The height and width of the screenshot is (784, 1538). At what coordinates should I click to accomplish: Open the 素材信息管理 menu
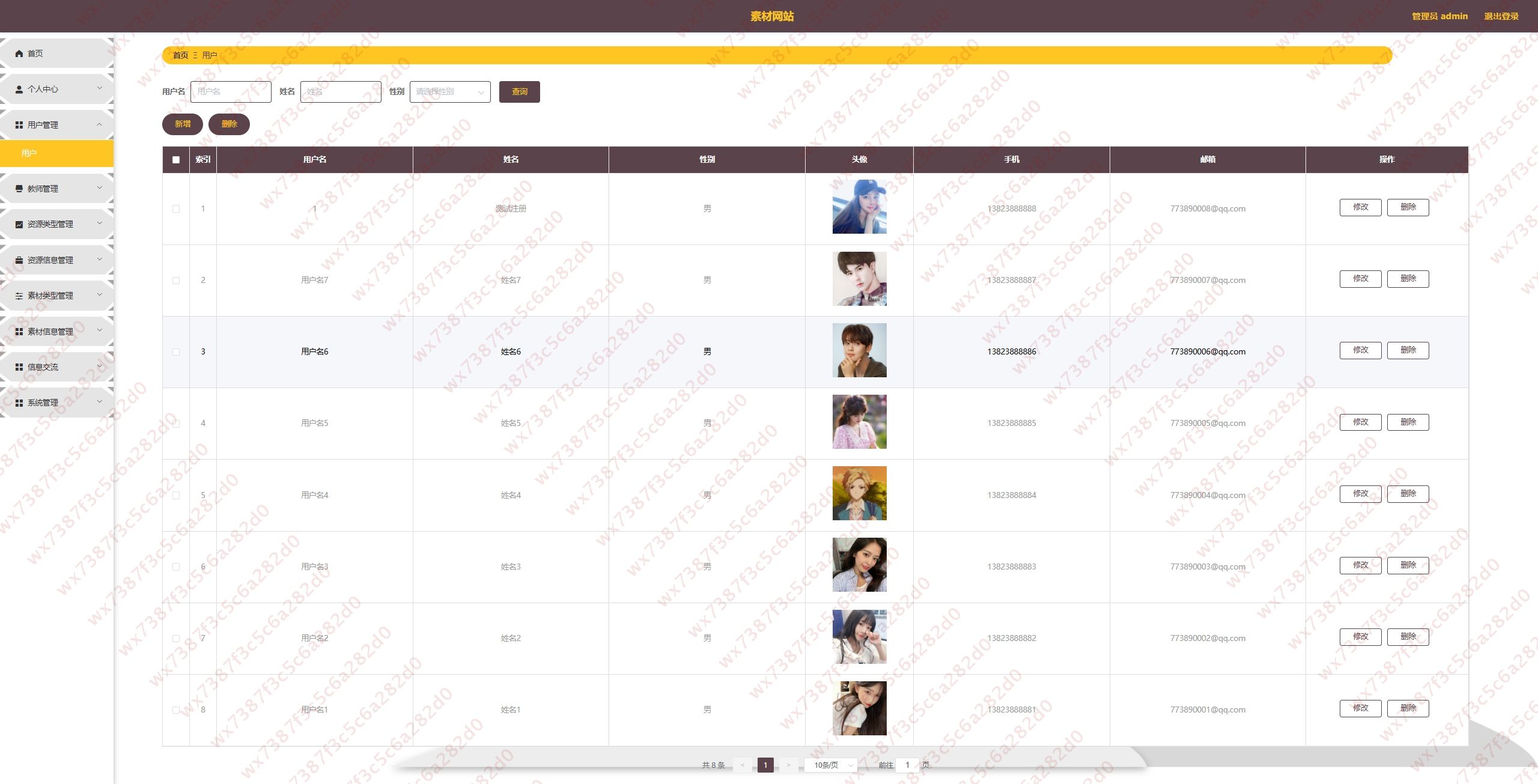[x=57, y=332]
